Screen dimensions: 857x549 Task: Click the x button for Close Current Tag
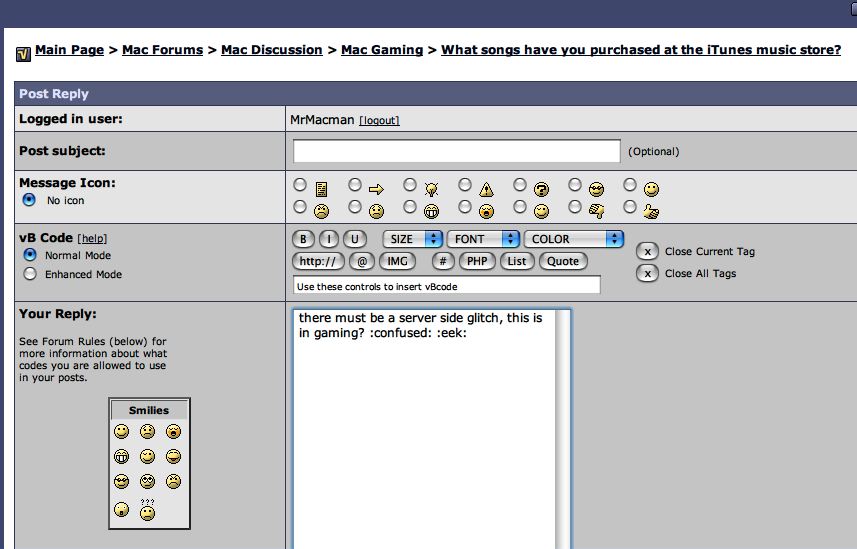[x=647, y=252]
